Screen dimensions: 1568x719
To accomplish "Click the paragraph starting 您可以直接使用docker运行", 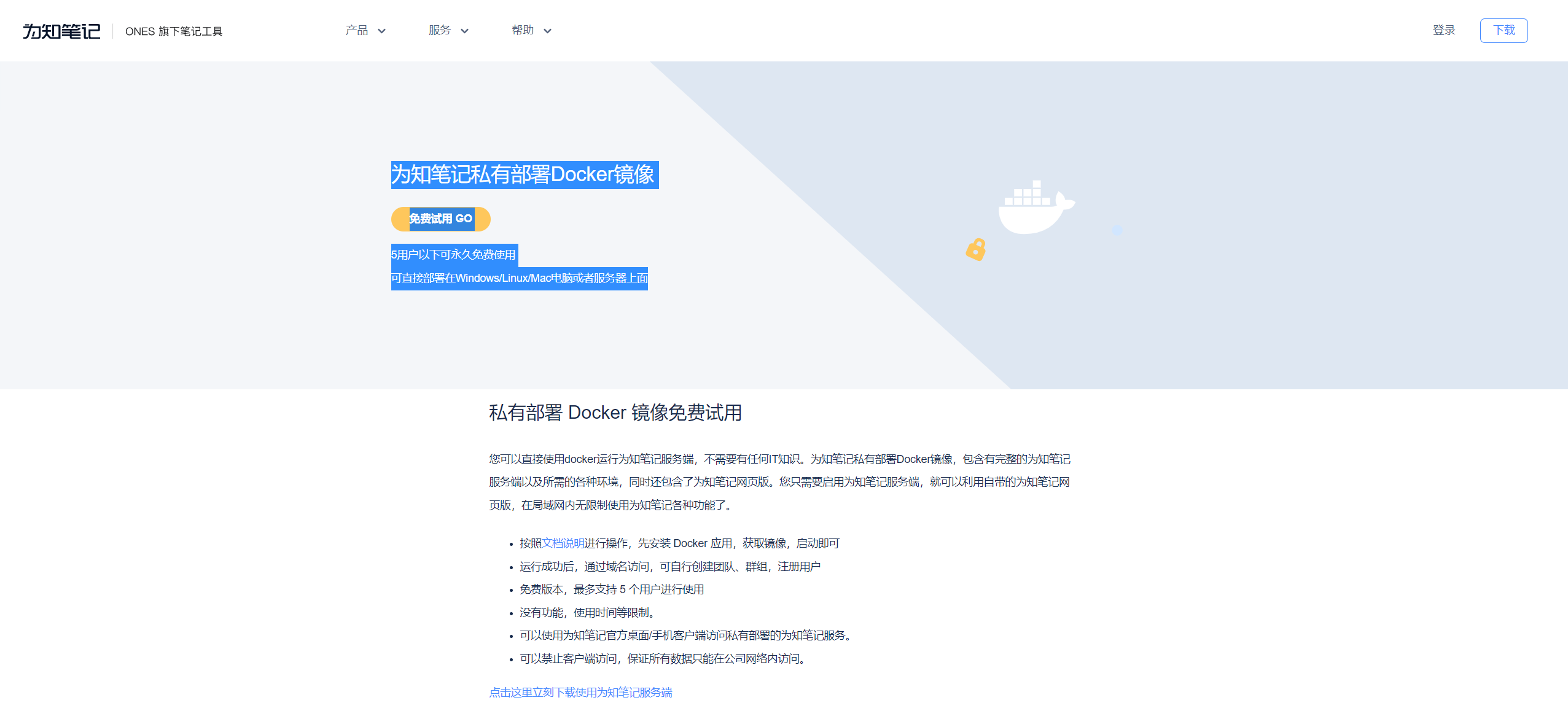I will click(x=780, y=482).
